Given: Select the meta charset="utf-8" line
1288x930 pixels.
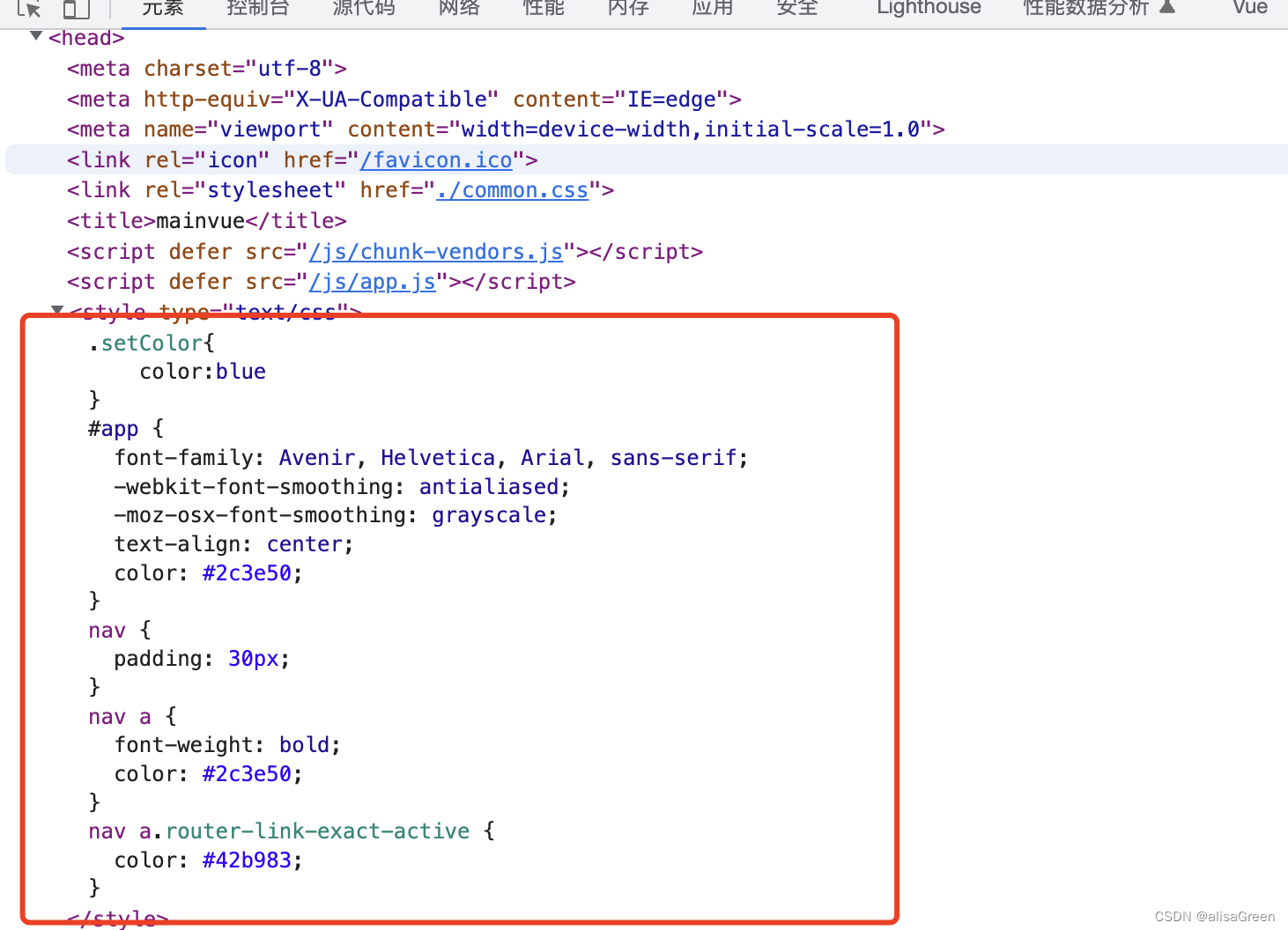Looking at the screenshot, I should [207, 69].
